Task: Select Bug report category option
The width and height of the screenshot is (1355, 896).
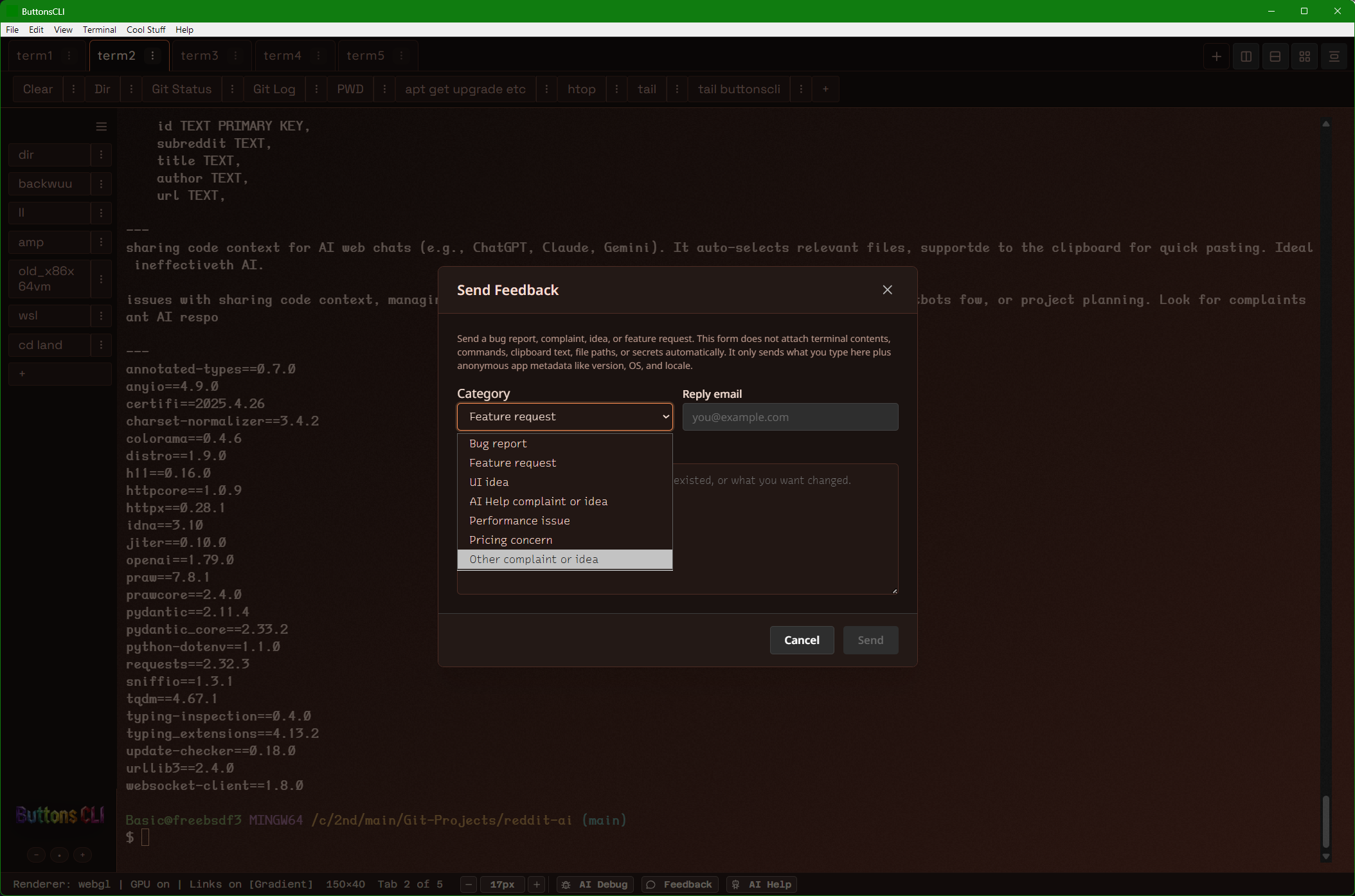Action: pos(564,444)
